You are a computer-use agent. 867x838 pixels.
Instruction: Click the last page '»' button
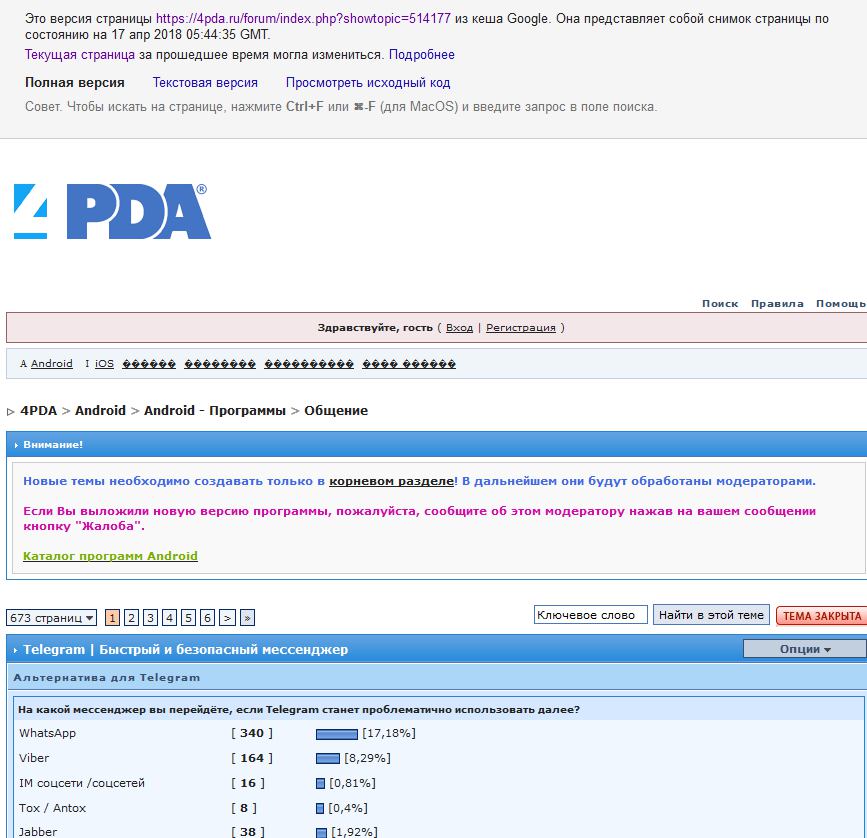[x=248, y=617]
